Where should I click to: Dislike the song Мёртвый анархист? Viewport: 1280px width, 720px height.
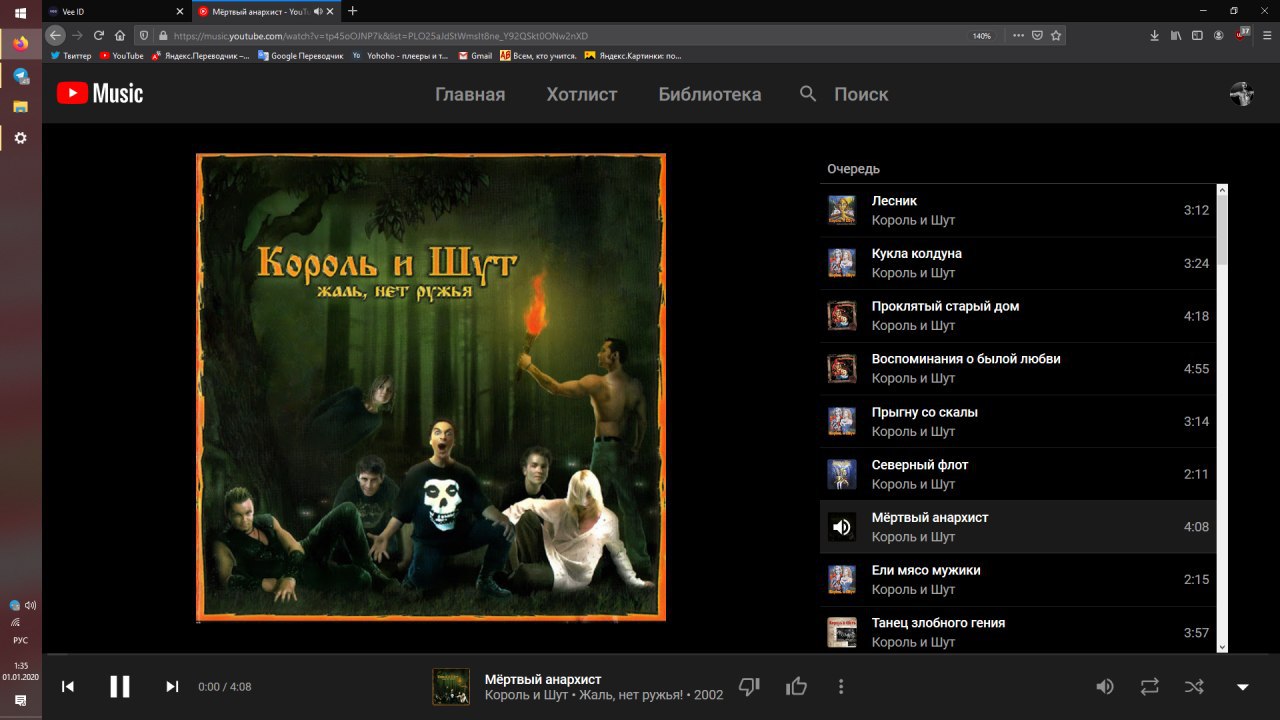[x=749, y=686]
